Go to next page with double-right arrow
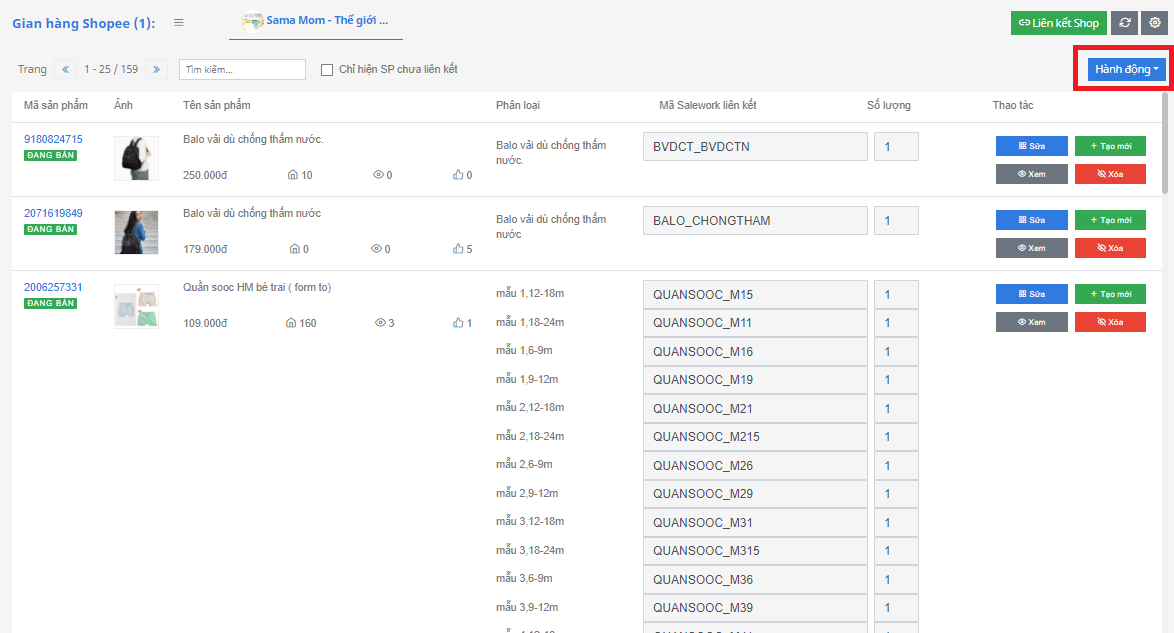The width and height of the screenshot is (1174, 633). pyautogui.click(x=156, y=69)
